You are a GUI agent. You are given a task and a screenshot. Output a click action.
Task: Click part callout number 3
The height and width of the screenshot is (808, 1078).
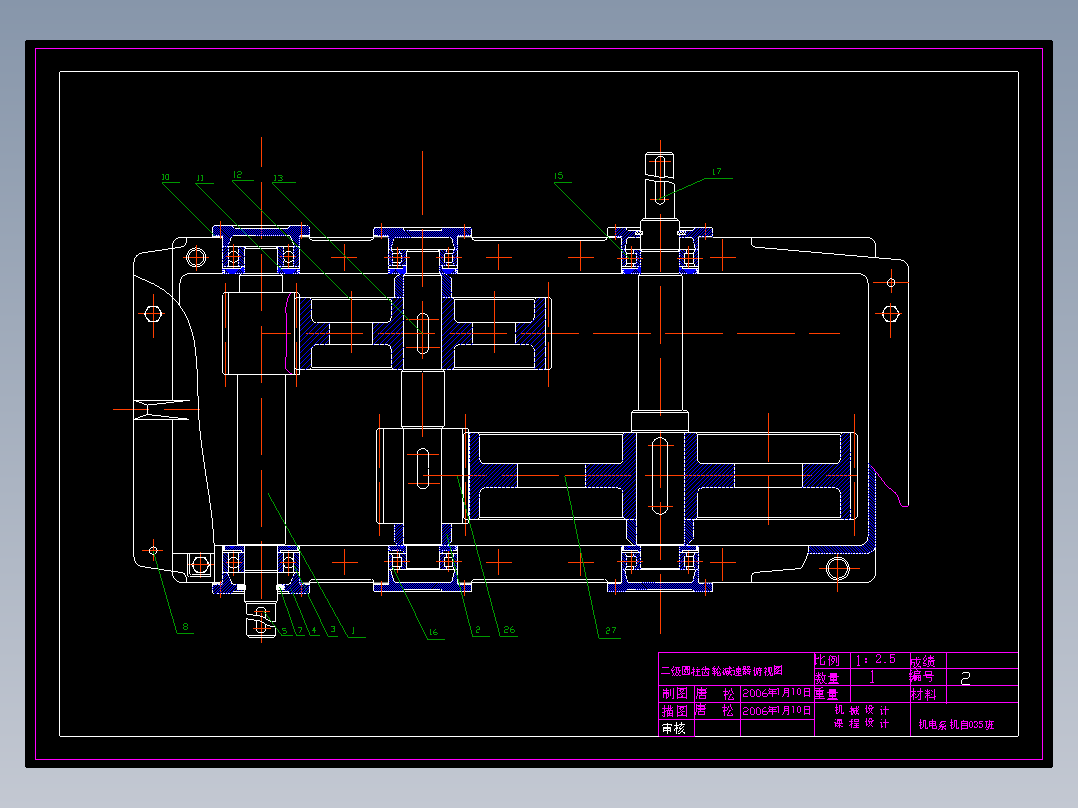pyautogui.click(x=333, y=630)
